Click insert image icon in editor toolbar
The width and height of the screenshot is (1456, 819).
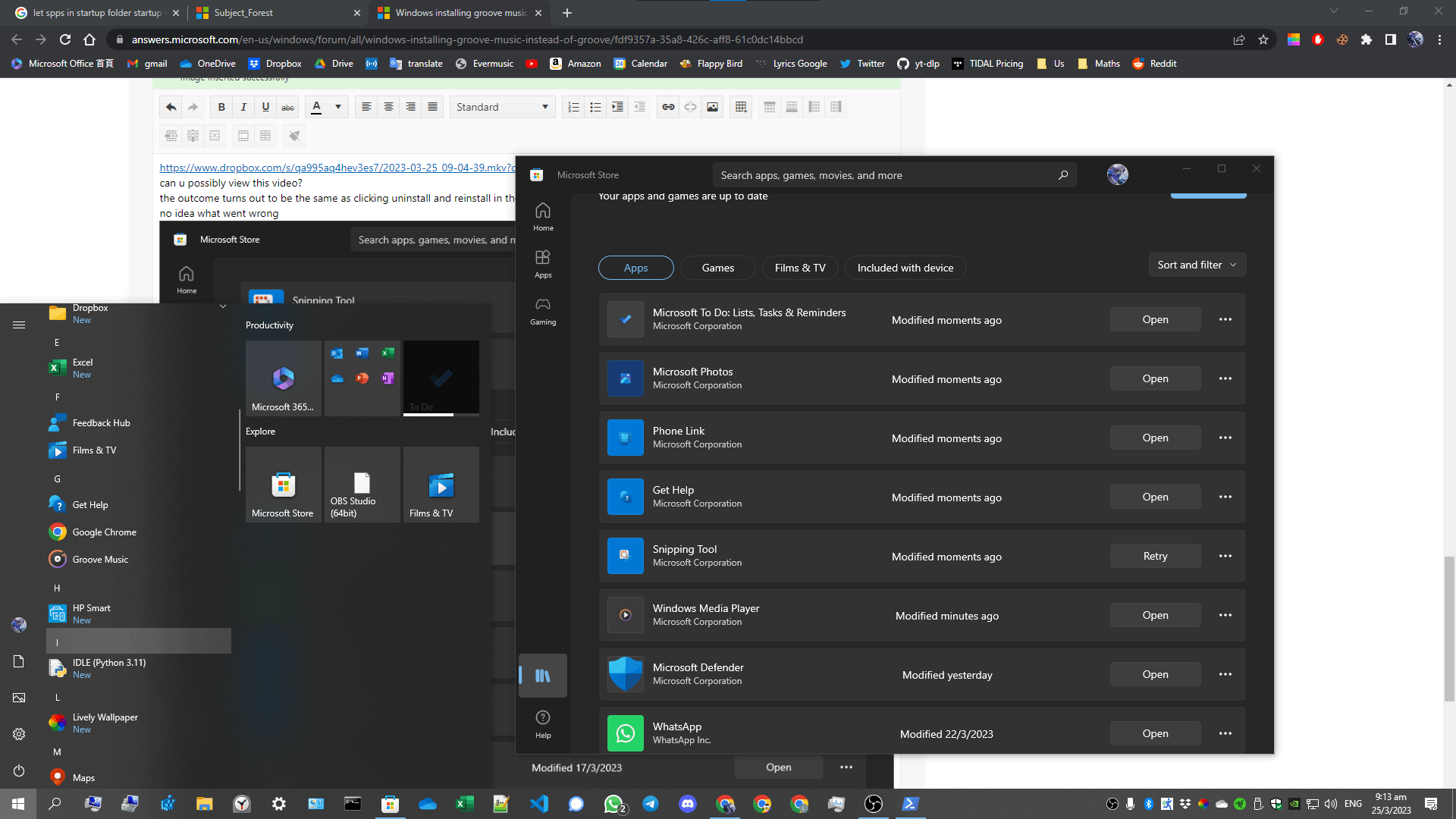tap(712, 107)
